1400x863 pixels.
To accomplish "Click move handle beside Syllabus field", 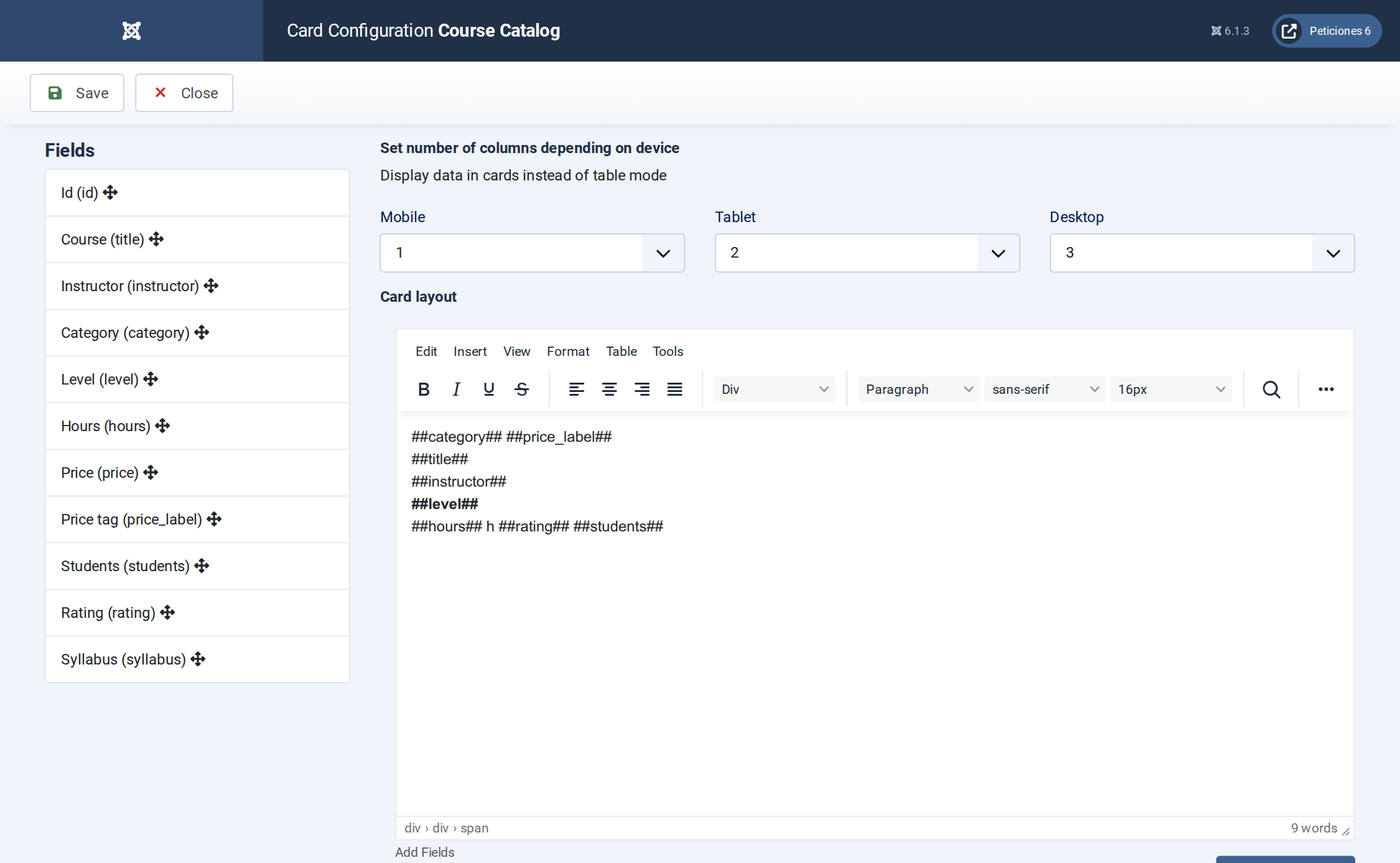I will (x=198, y=659).
